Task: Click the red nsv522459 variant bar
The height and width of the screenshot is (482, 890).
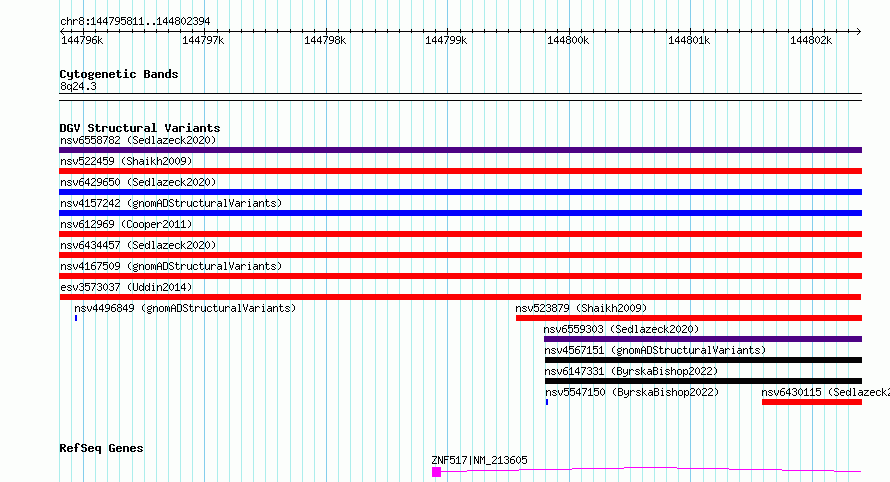Action: point(460,171)
